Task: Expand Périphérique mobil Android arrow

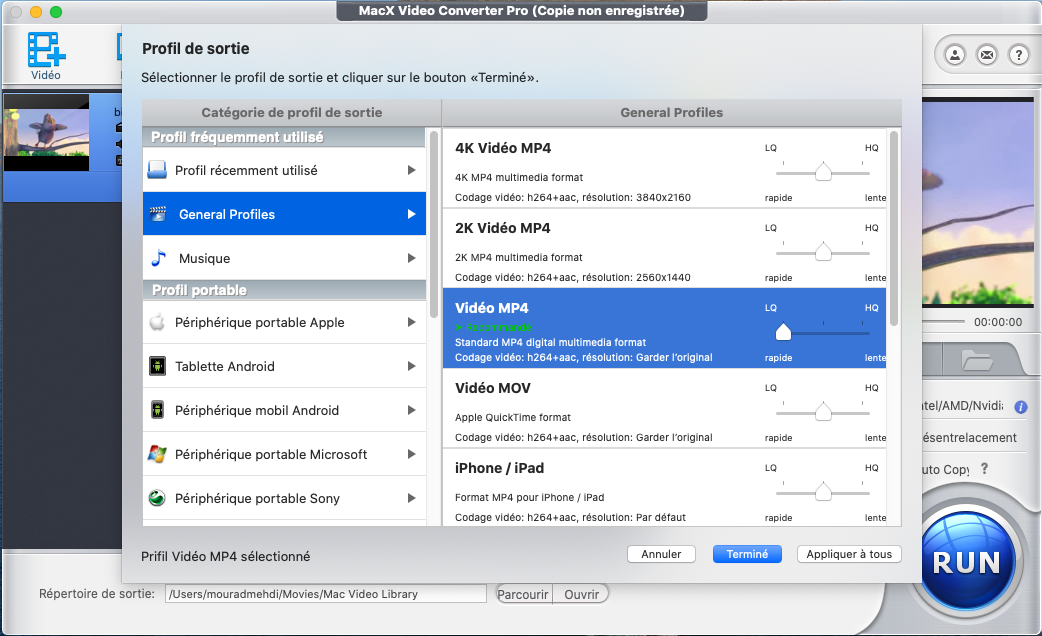Action: click(411, 410)
